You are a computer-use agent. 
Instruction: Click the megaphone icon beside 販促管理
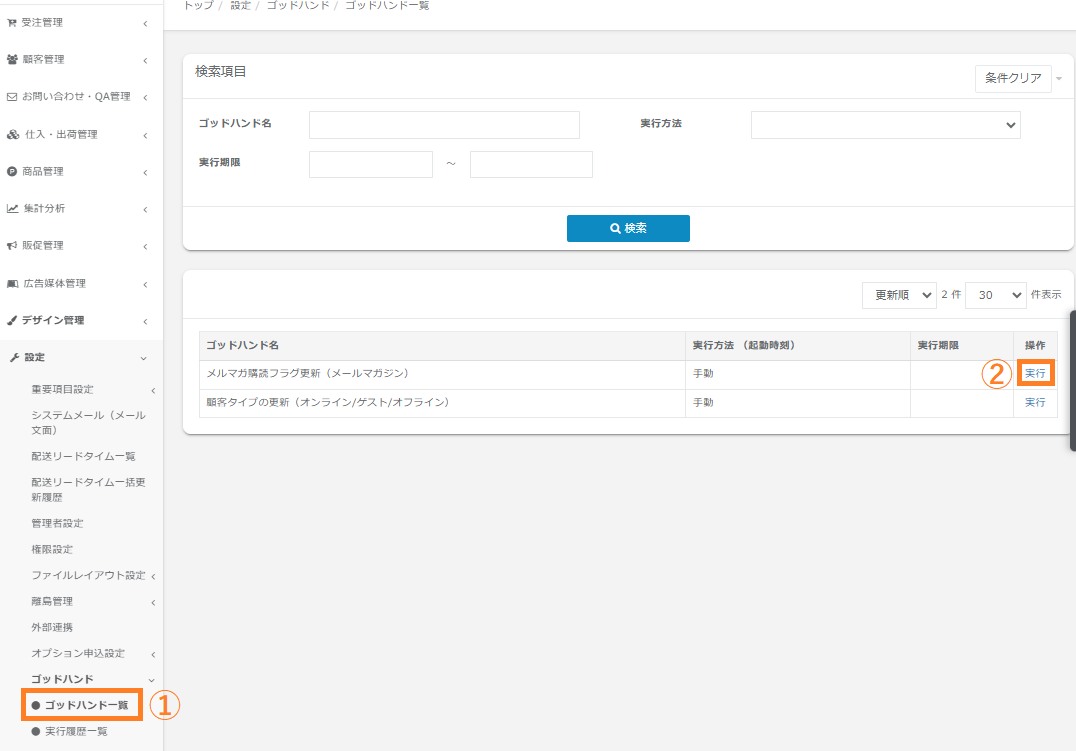[x=12, y=246]
